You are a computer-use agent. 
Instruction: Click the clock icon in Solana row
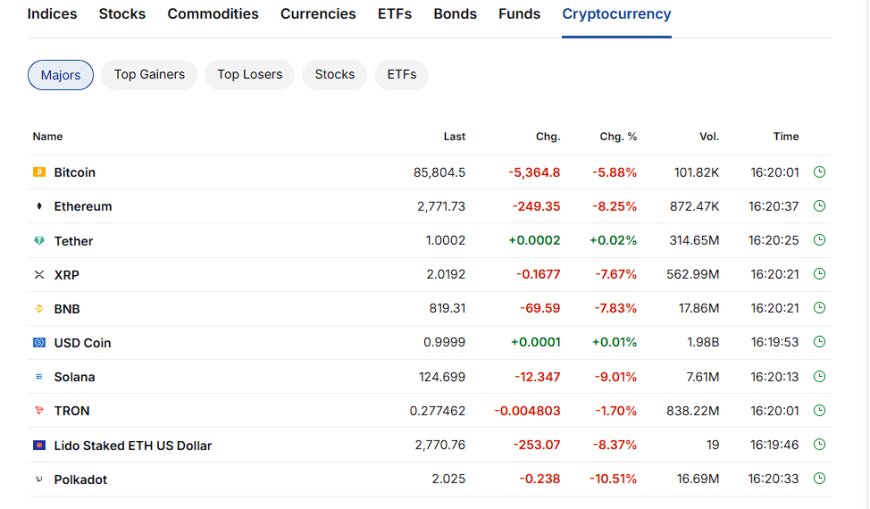[x=820, y=376]
